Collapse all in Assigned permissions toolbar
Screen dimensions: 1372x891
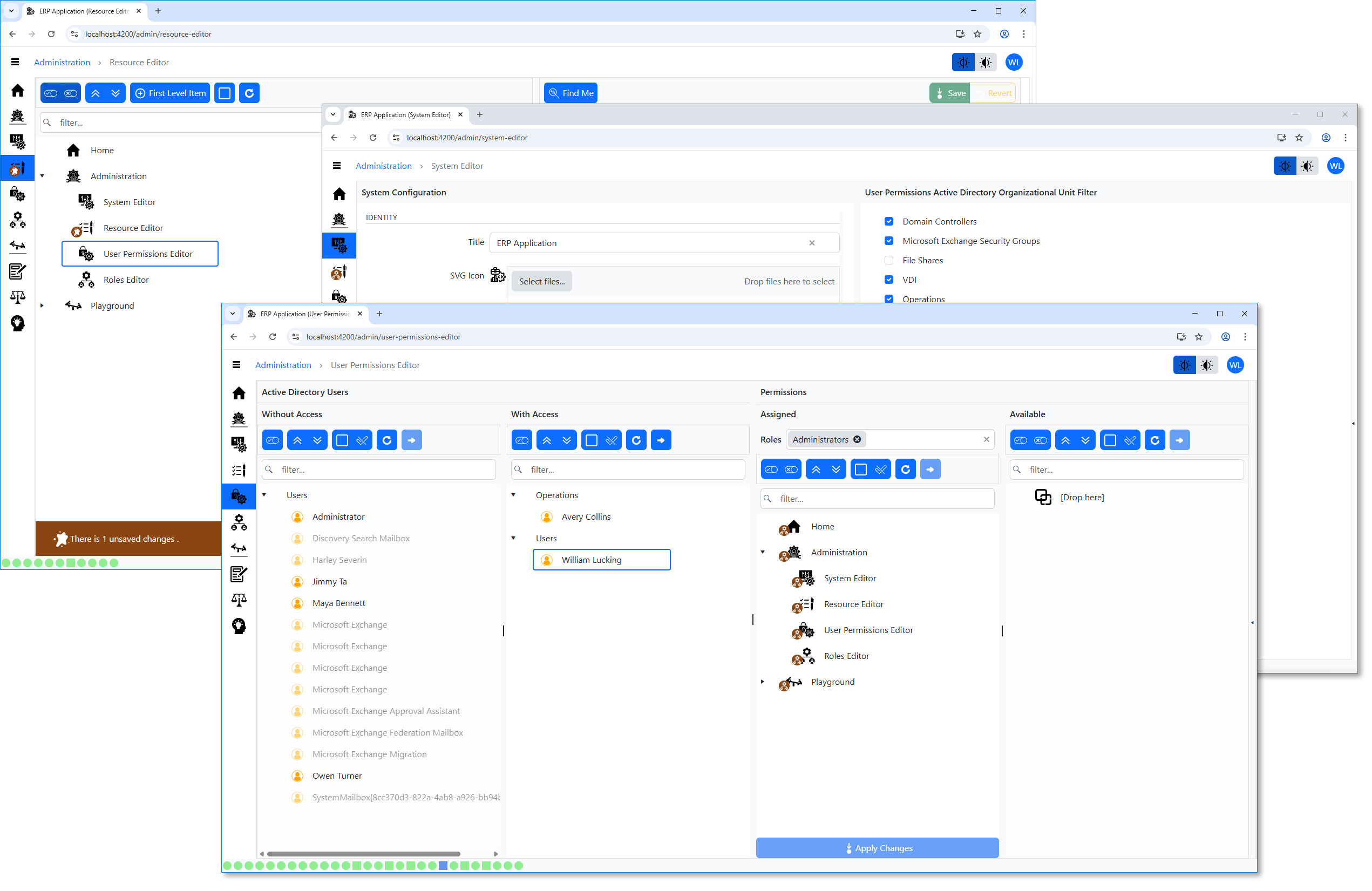coord(816,469)
